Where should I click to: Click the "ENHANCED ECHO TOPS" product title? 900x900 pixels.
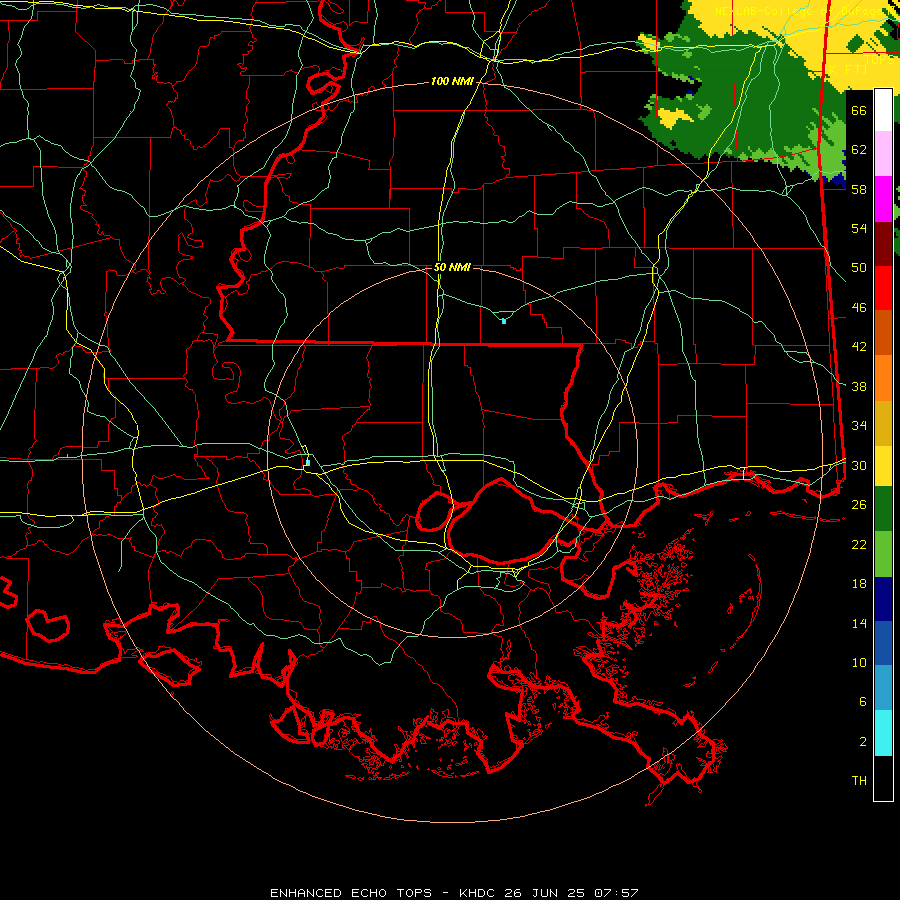click(x=351, y=893)
